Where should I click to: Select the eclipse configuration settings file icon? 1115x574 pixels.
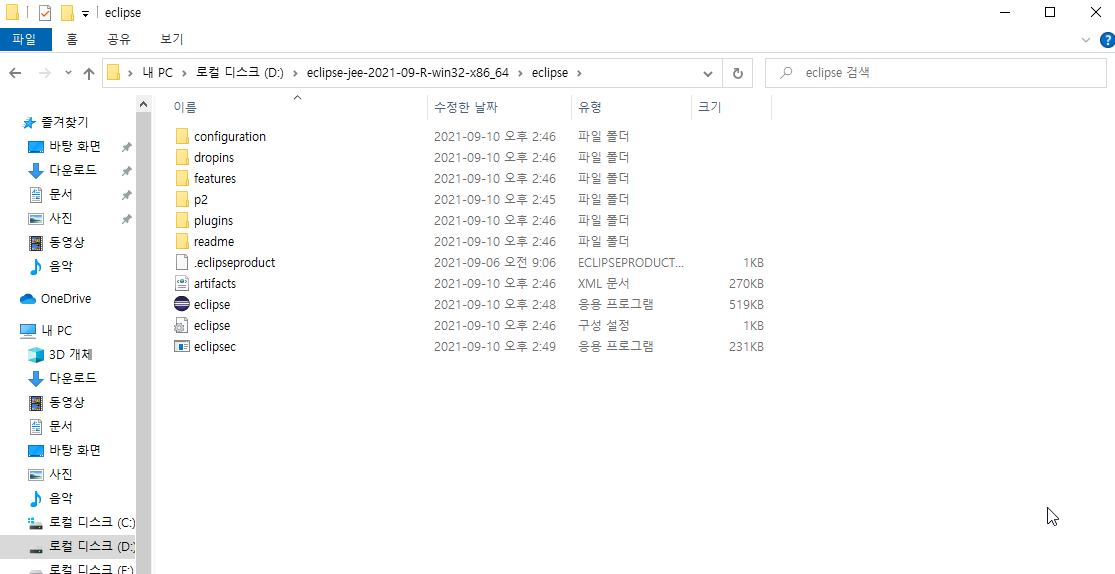click(x=182, y=325)
